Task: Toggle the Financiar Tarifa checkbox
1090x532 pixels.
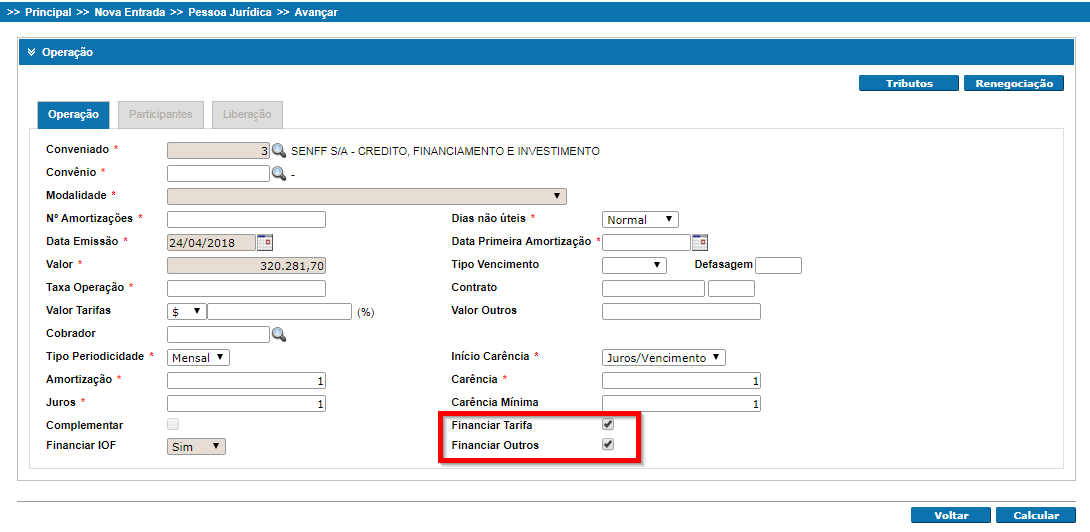Action: click(608, 424)
